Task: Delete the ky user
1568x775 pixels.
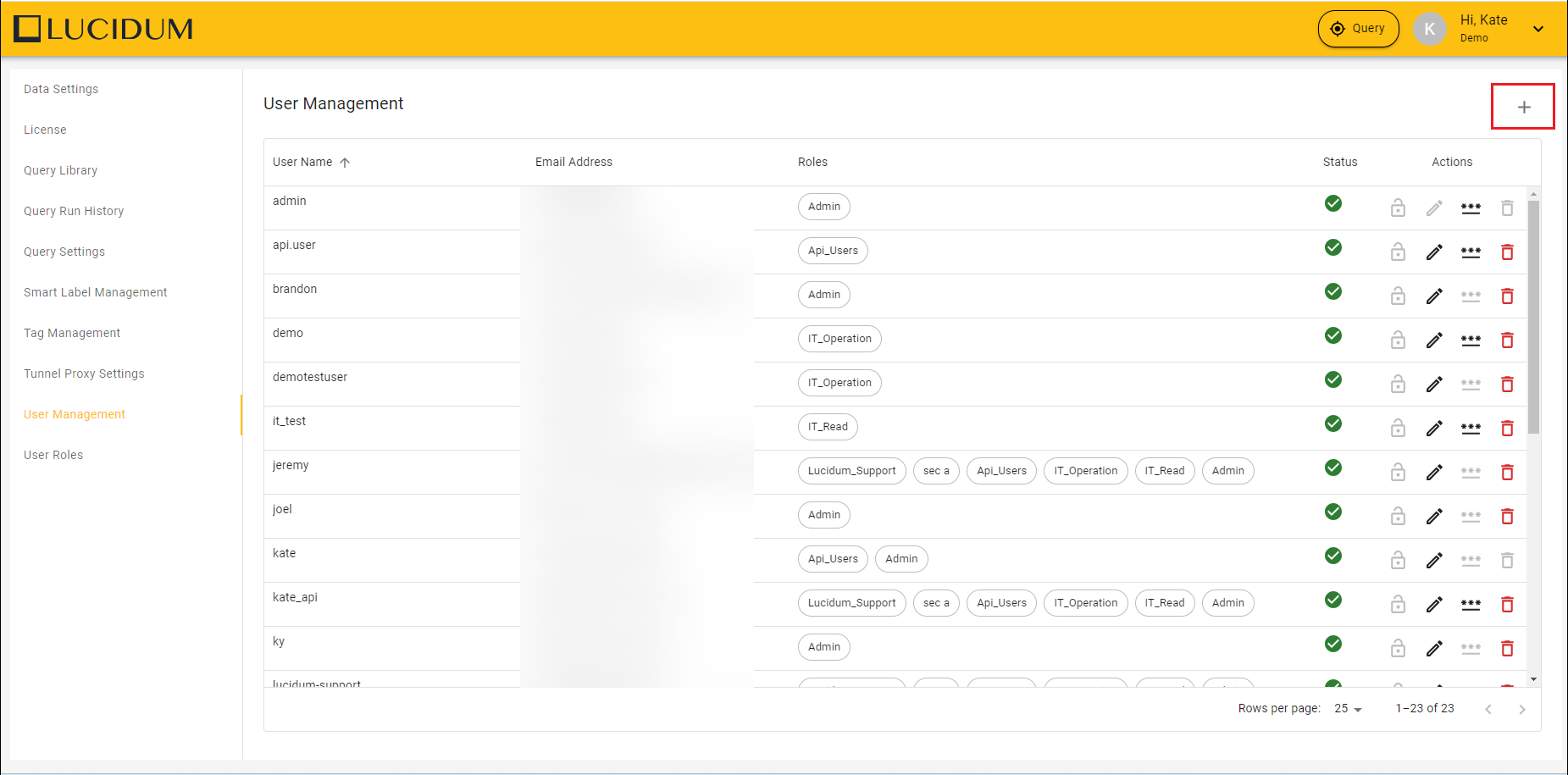Action: pyautogui.click(x=1507, y=649)
